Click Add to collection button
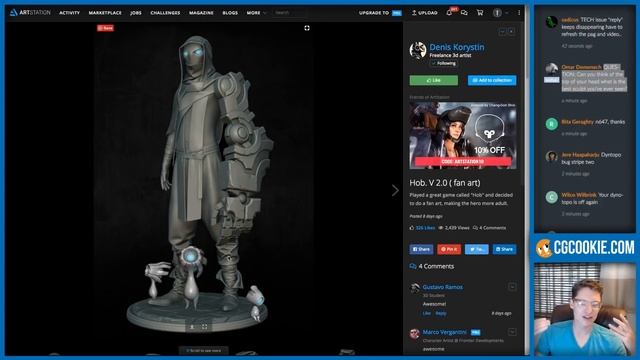This screenshot has width=640, height=360. (492, 80)
